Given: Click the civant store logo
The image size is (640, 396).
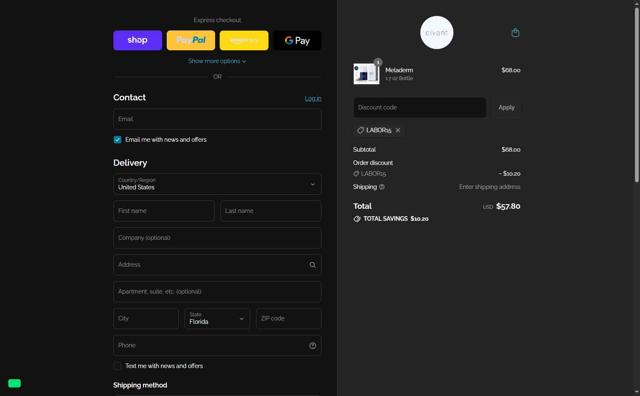Looking at the screenshot, I should click(437, 33).
